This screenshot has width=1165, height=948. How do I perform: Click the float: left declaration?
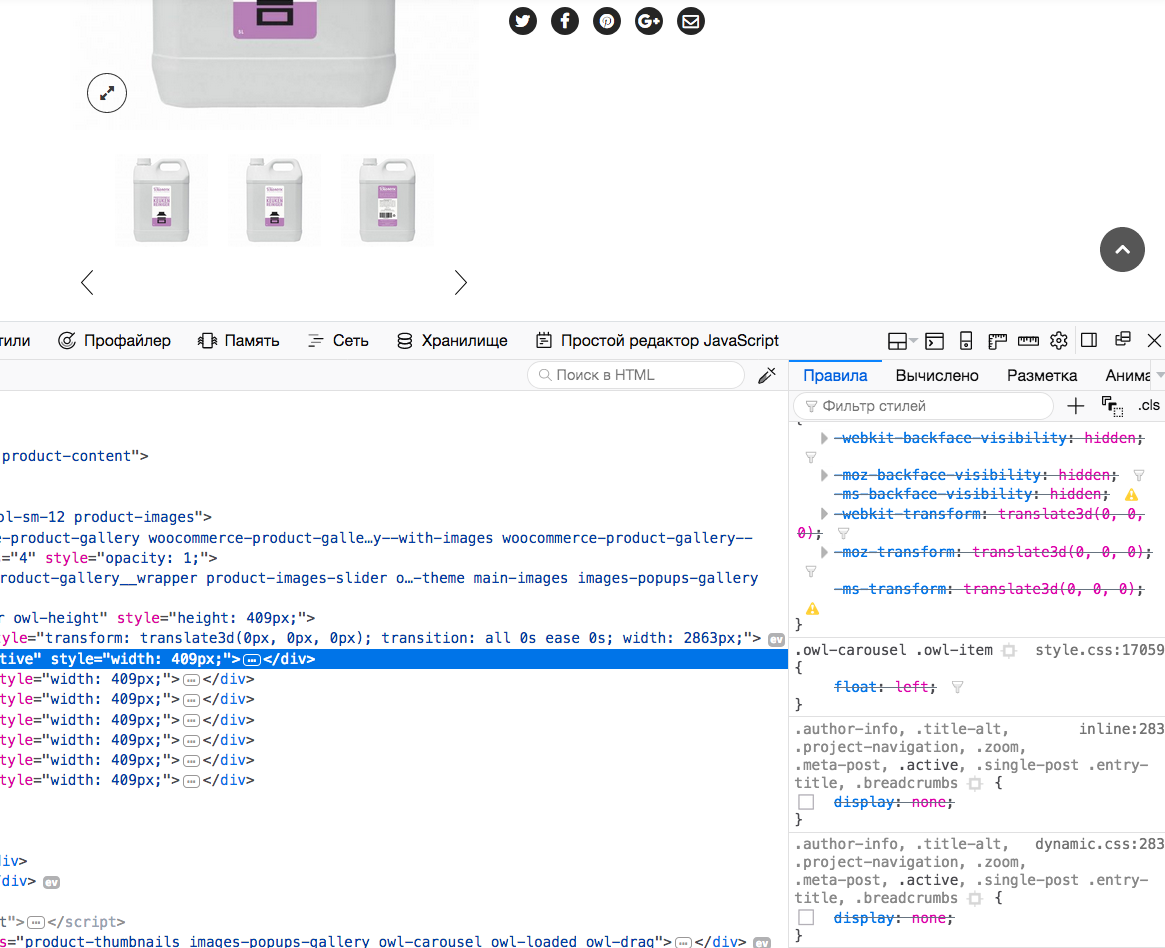point(885,687)
